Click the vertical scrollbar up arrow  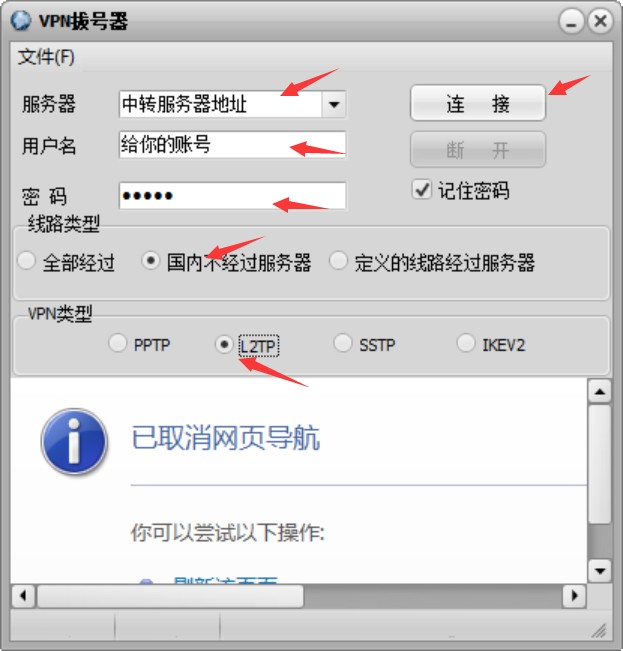coord(600,391)
